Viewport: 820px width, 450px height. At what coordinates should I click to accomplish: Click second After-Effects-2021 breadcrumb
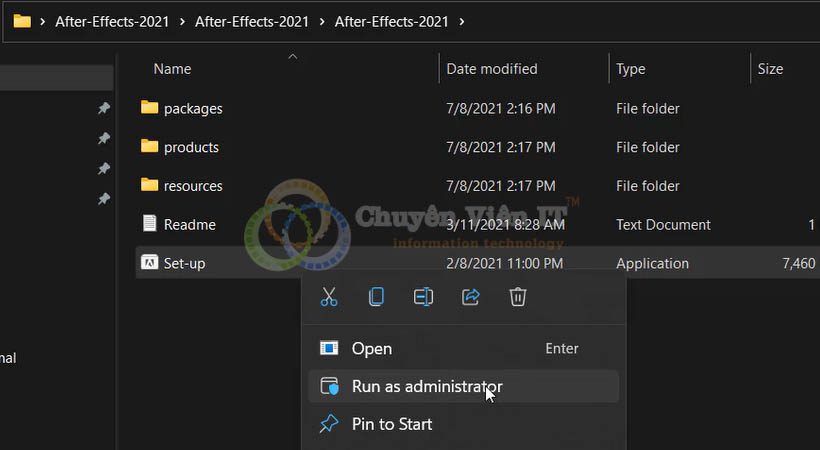pyautogui.click(x=252, y=21)
